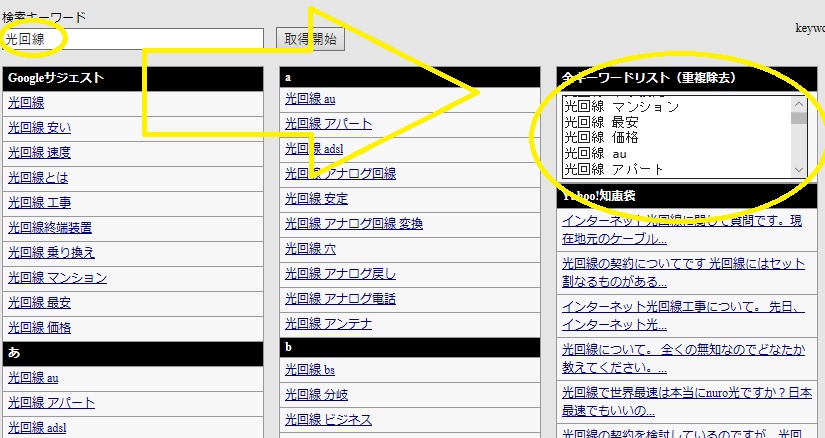Image resolution: width=825 pixels, height=438 pixels.
Task: Select 光回線 マンション in keyword list
Action: point(621,106)
